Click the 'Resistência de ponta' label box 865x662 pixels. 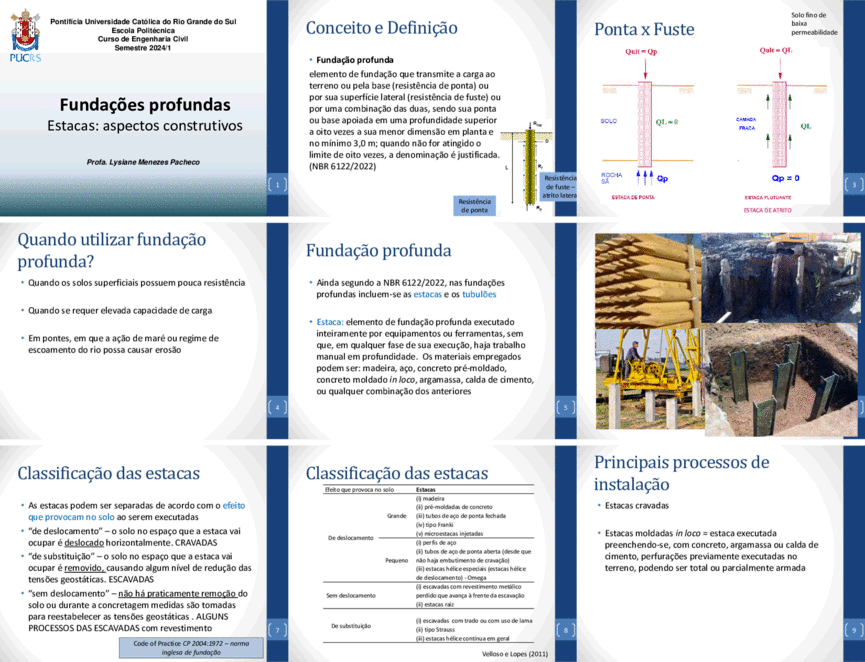(474, 206)
